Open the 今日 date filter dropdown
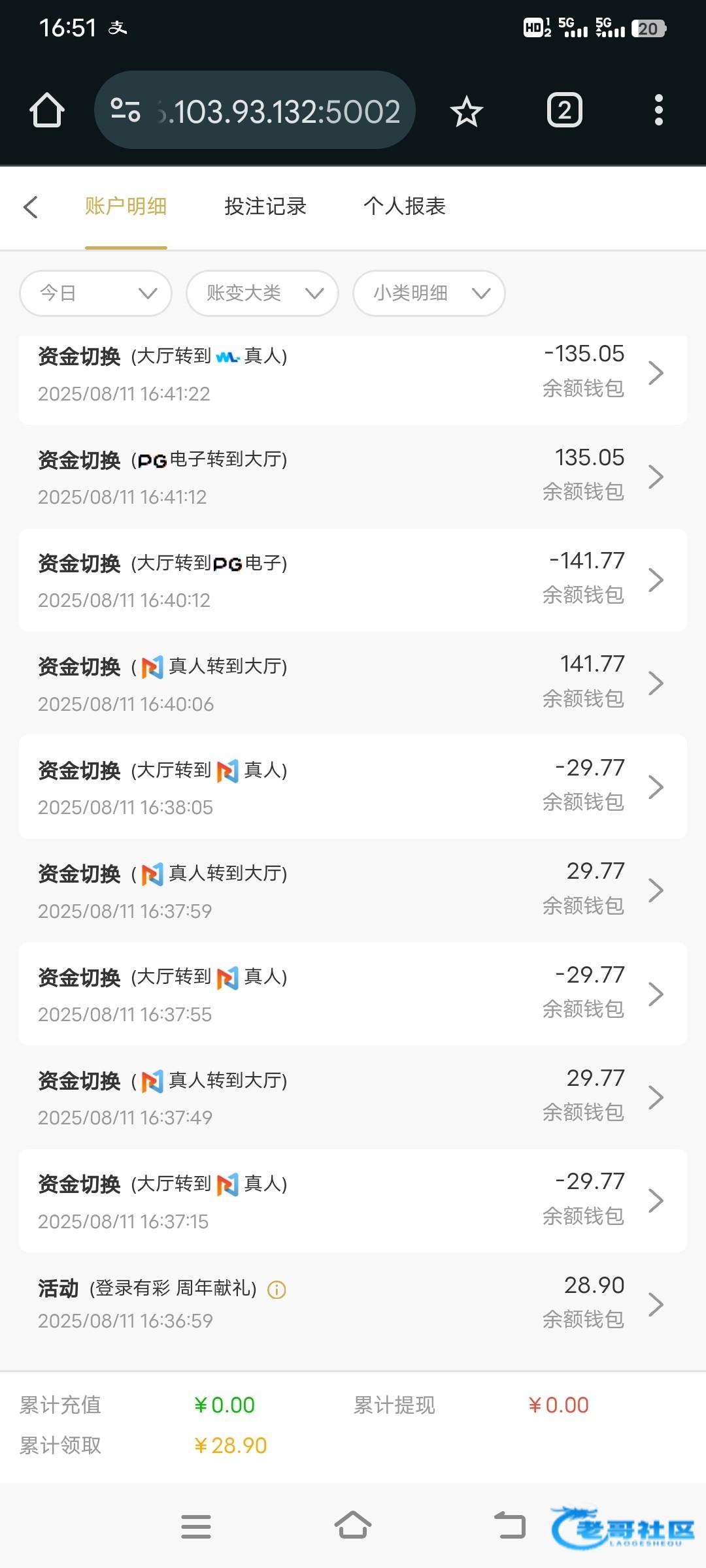Screen dimensions: 706x1568 (96, 293)
